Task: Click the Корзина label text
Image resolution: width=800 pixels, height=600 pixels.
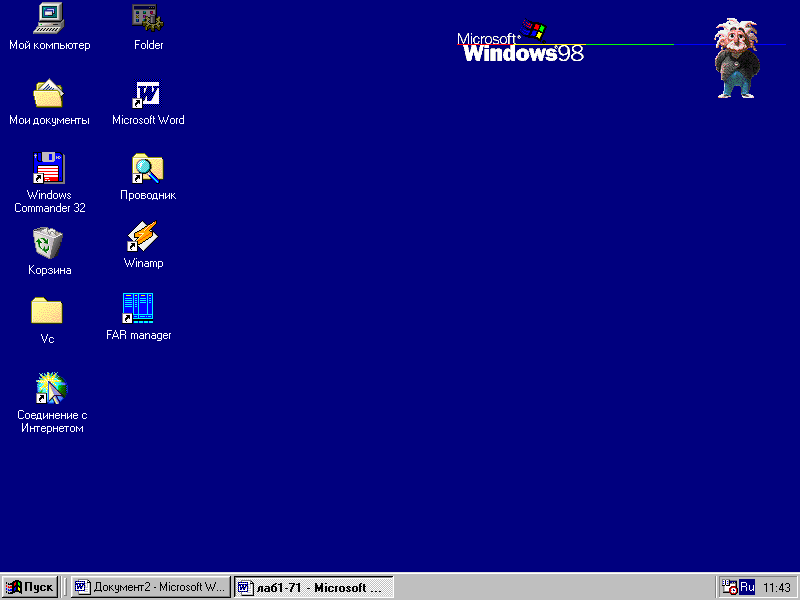Action: coord(49,270)
